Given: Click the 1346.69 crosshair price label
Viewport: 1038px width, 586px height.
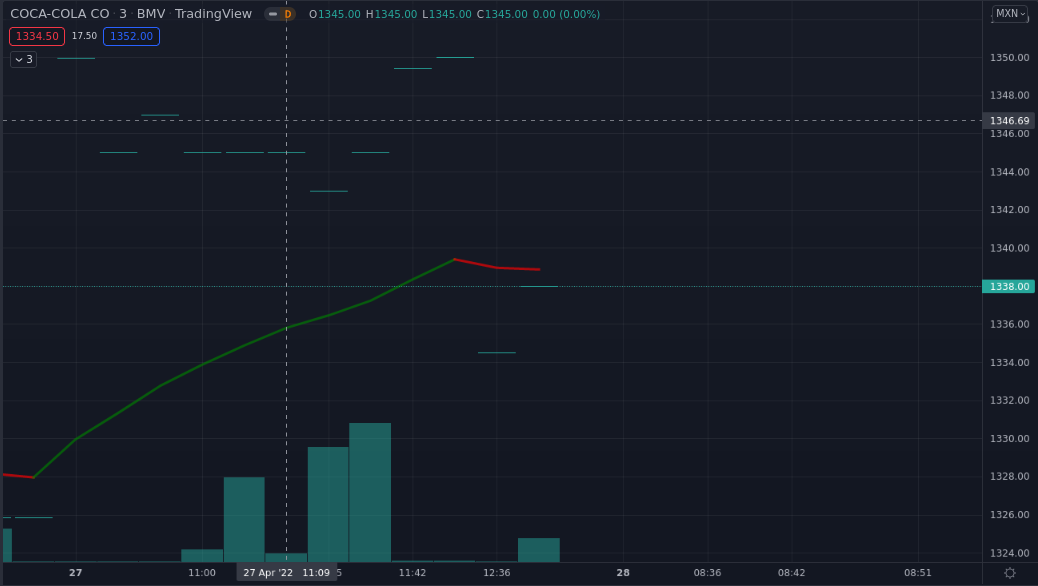Looking at the screenshot, I should pos(1010,121).
